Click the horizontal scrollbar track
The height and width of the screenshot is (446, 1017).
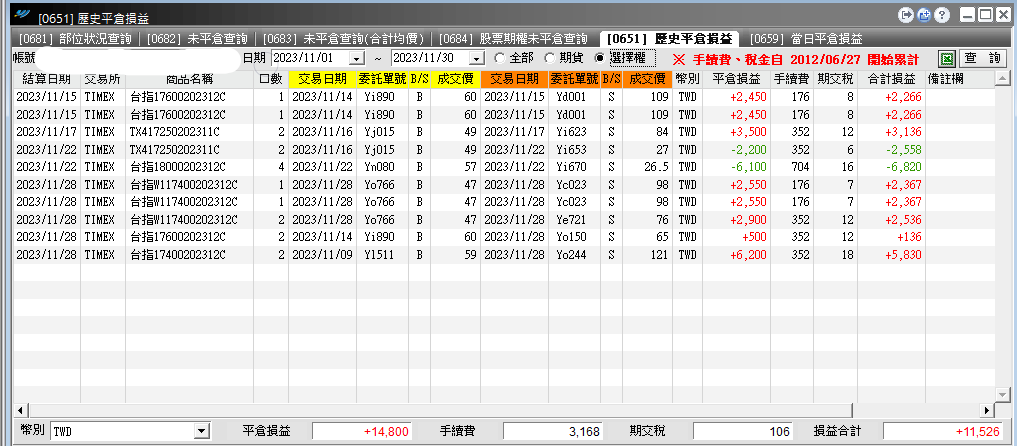(916, 410)
